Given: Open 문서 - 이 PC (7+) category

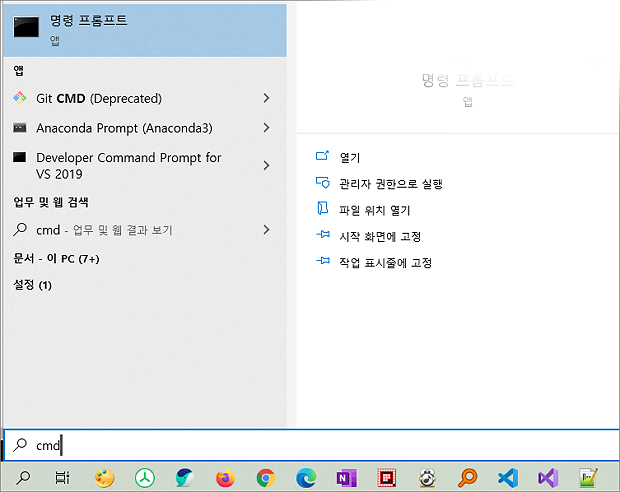Looking at the screenshot, I should 56,259.
